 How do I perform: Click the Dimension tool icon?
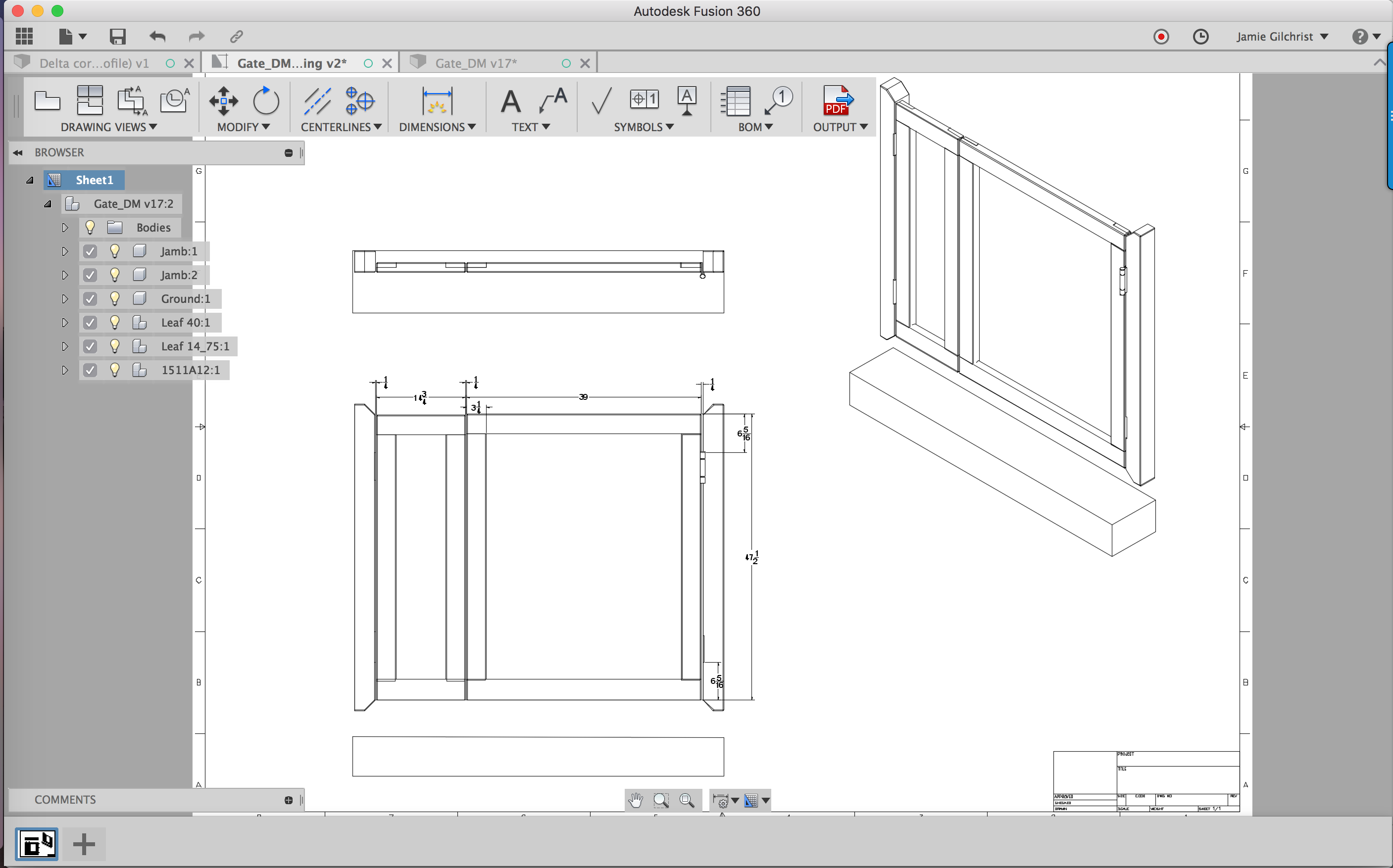[x=437, y=101]
